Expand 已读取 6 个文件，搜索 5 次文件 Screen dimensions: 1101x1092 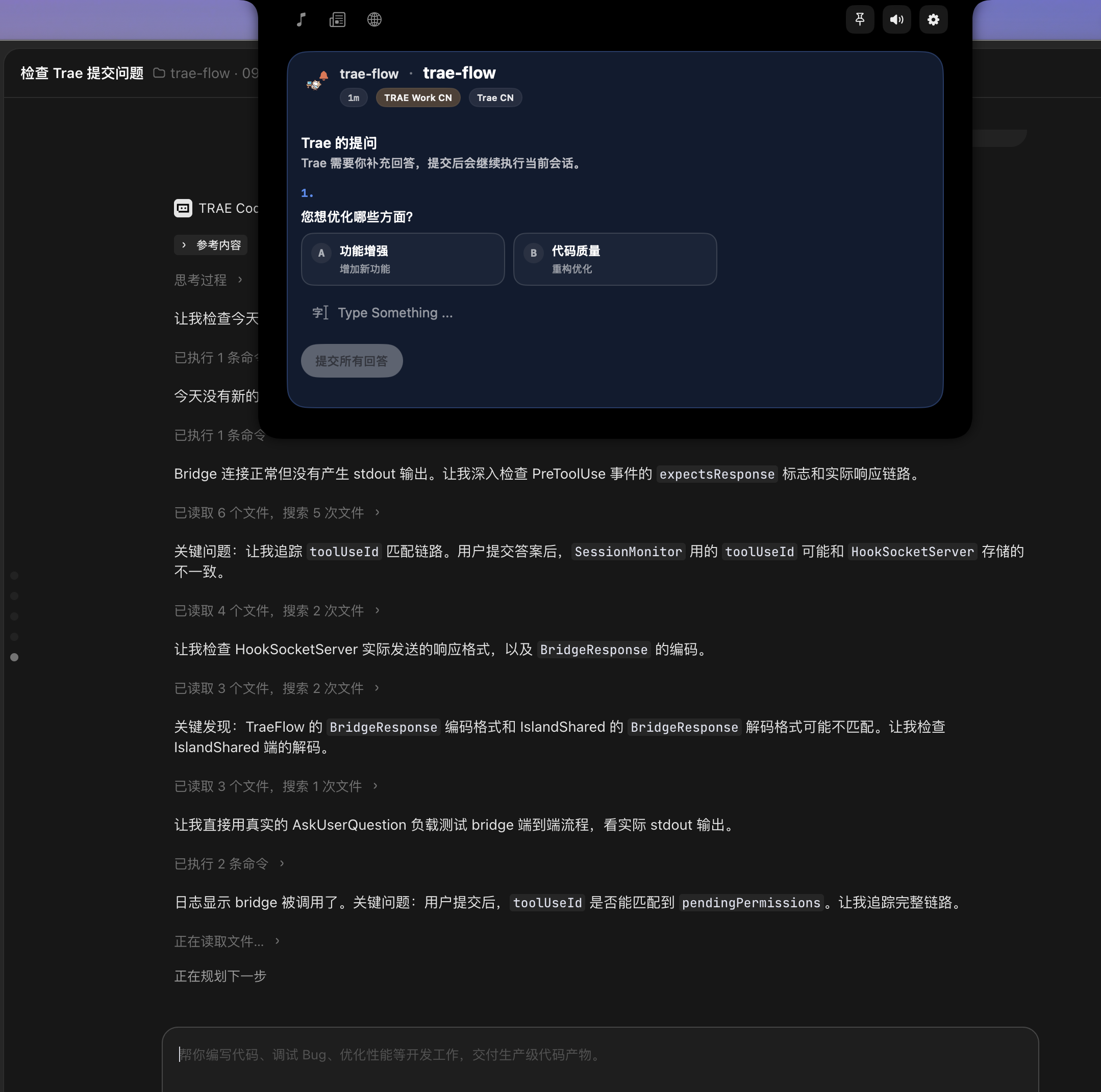point(277,513)
